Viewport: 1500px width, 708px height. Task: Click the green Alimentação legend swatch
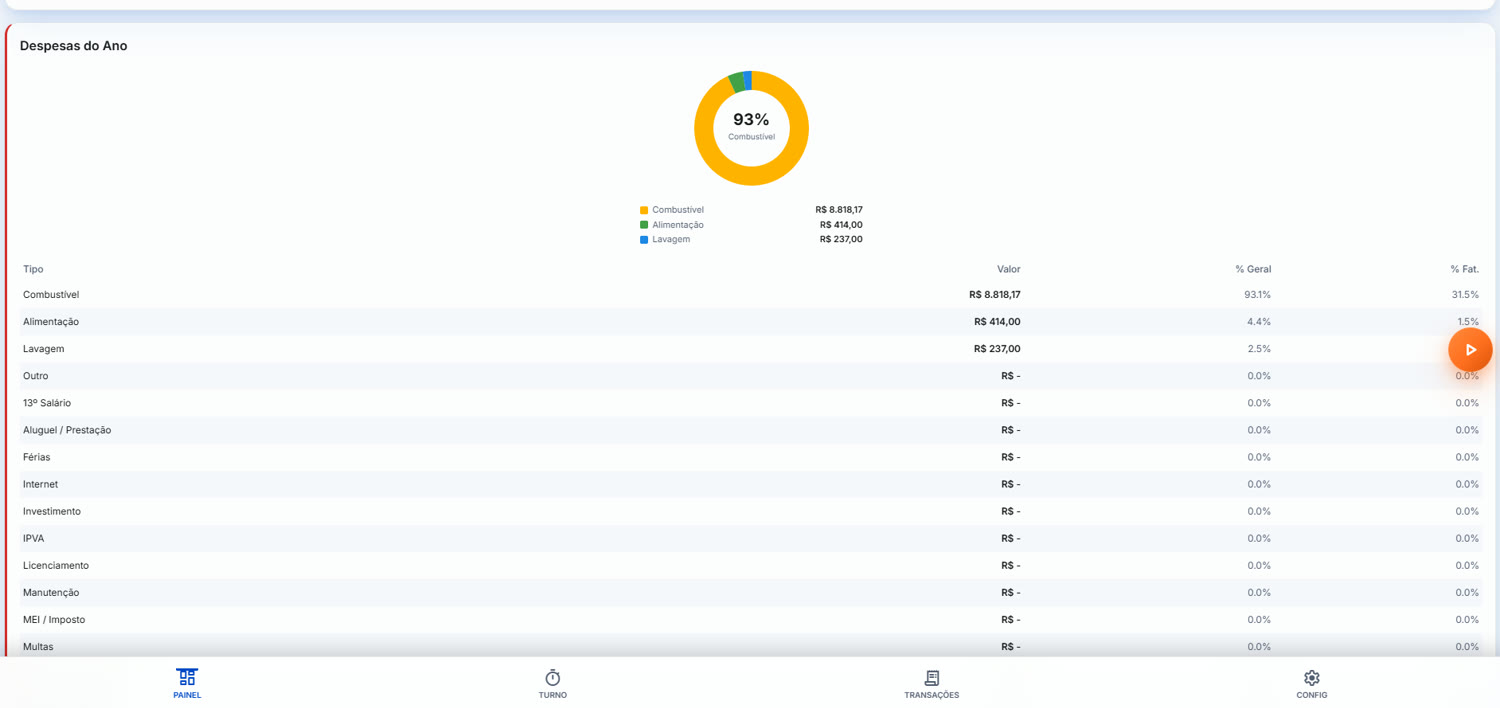pyautogui.click(x=644, y=225)
